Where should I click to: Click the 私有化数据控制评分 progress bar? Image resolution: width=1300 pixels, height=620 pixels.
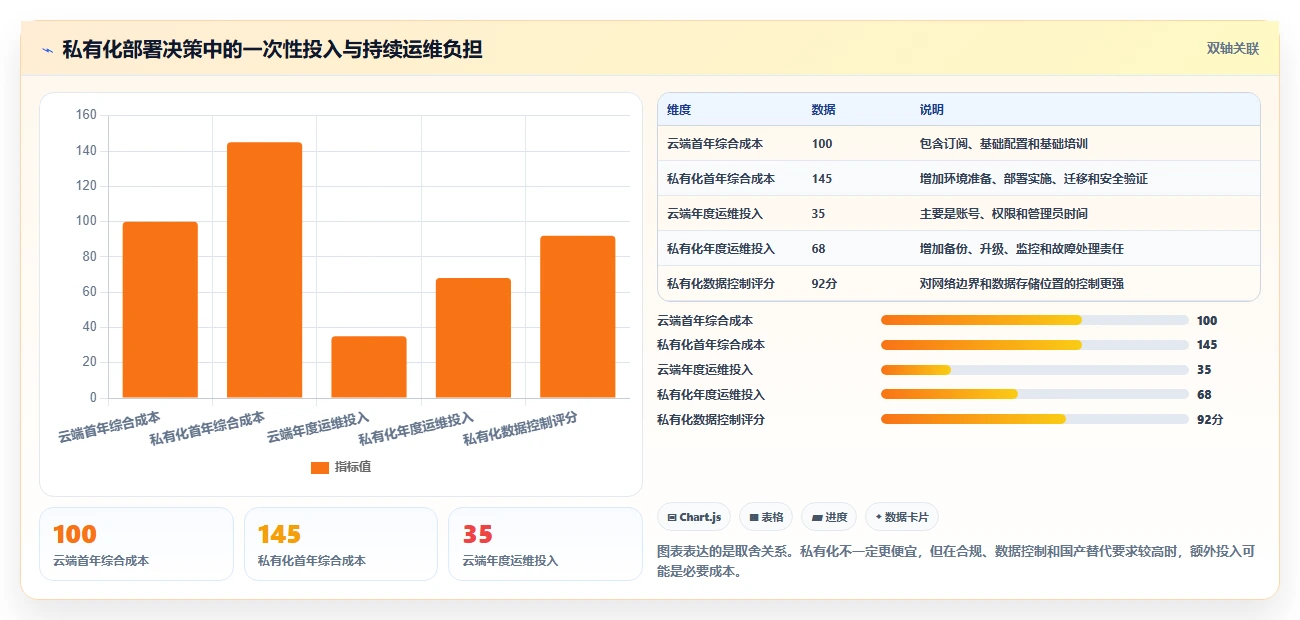point(1034,420)
